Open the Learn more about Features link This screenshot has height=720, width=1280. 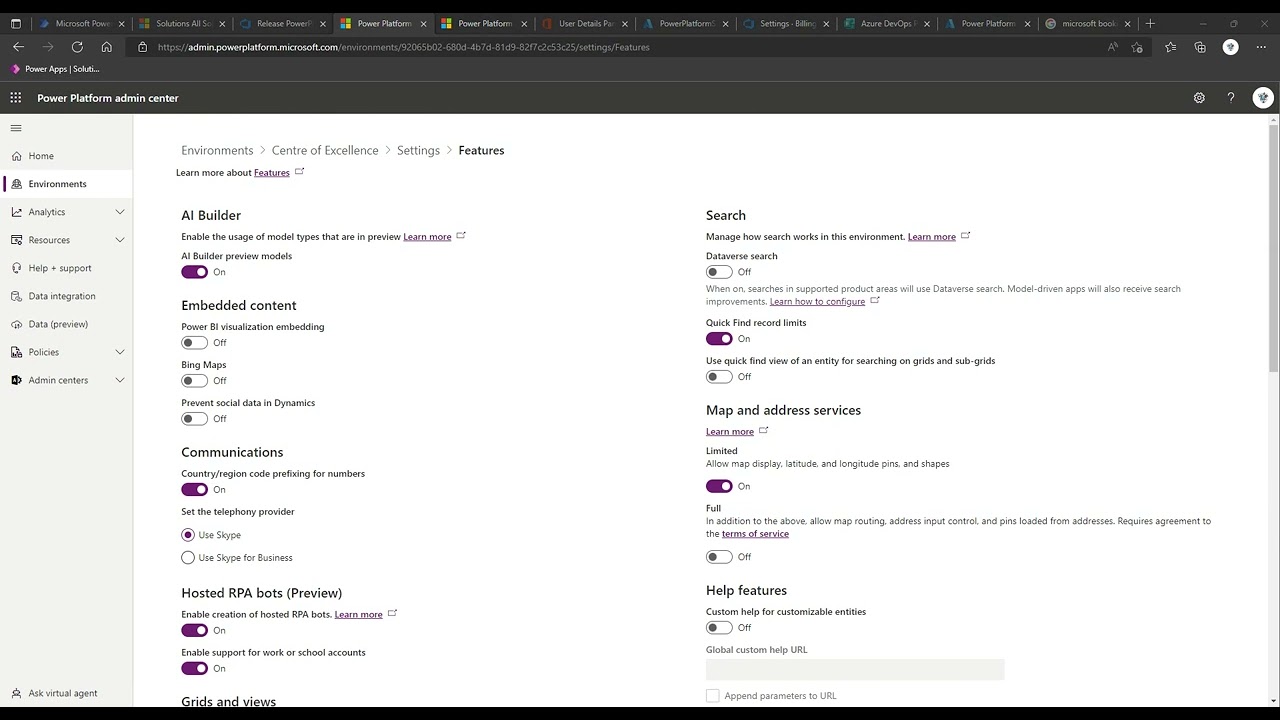(272, 173)
